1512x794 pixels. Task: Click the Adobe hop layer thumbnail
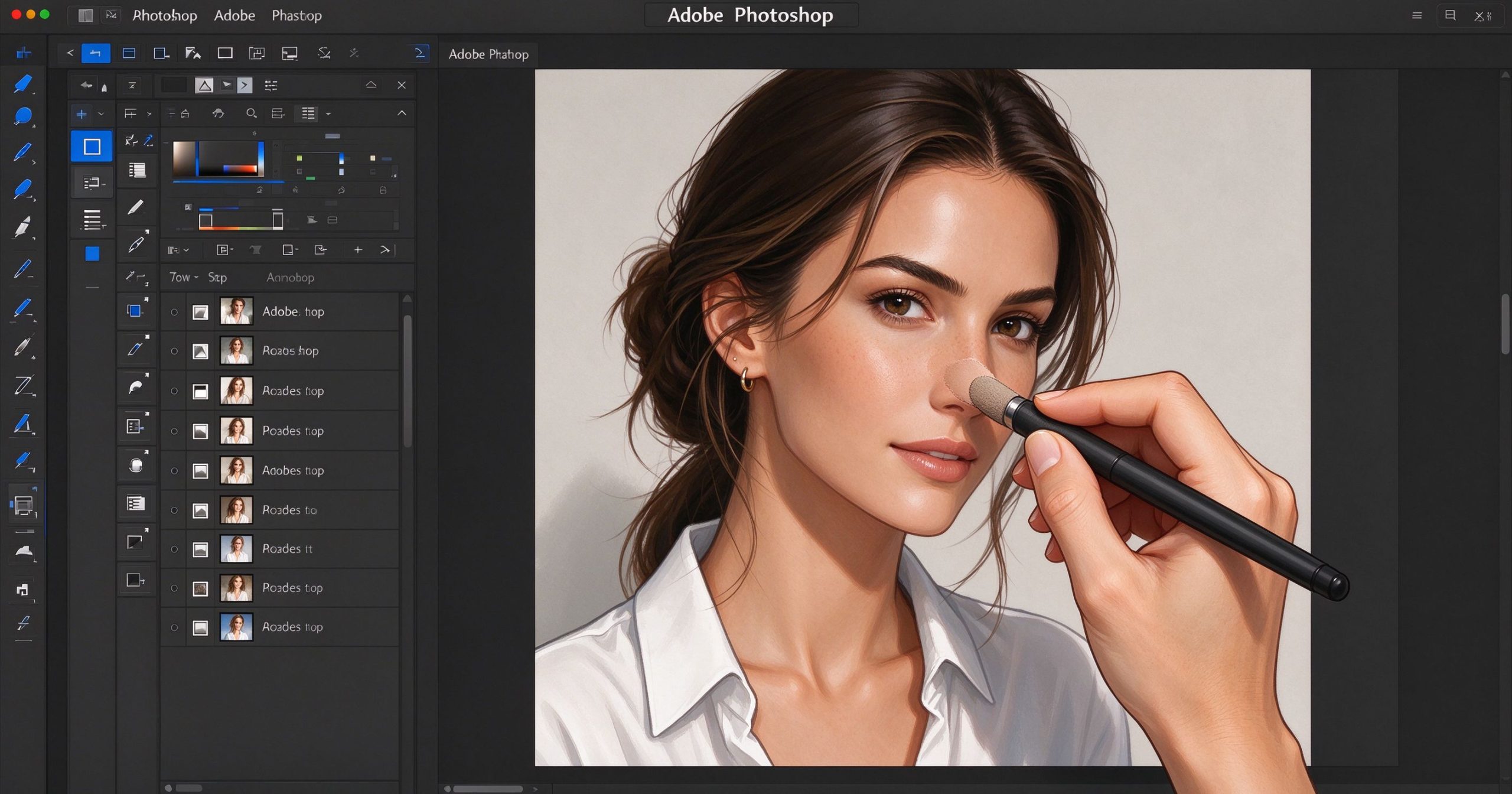coord(236,311)
